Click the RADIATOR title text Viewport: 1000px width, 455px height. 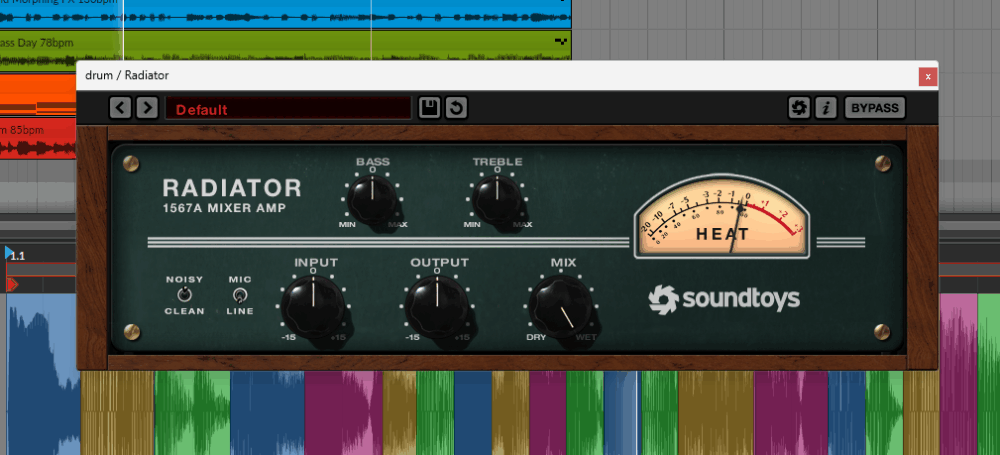pos(232,188)
